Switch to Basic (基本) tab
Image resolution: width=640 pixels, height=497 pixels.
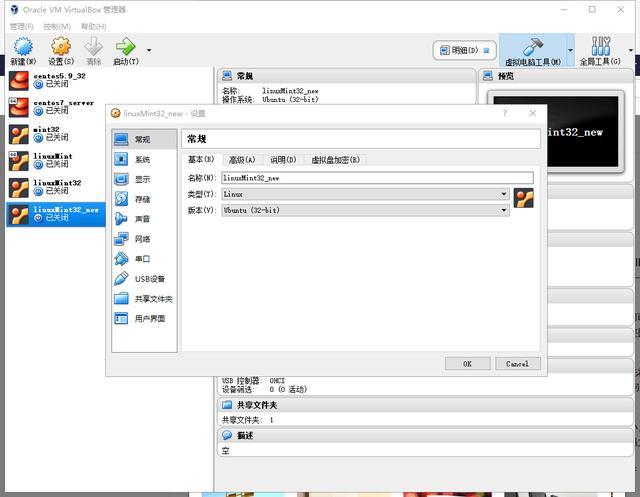pos(201,159)
